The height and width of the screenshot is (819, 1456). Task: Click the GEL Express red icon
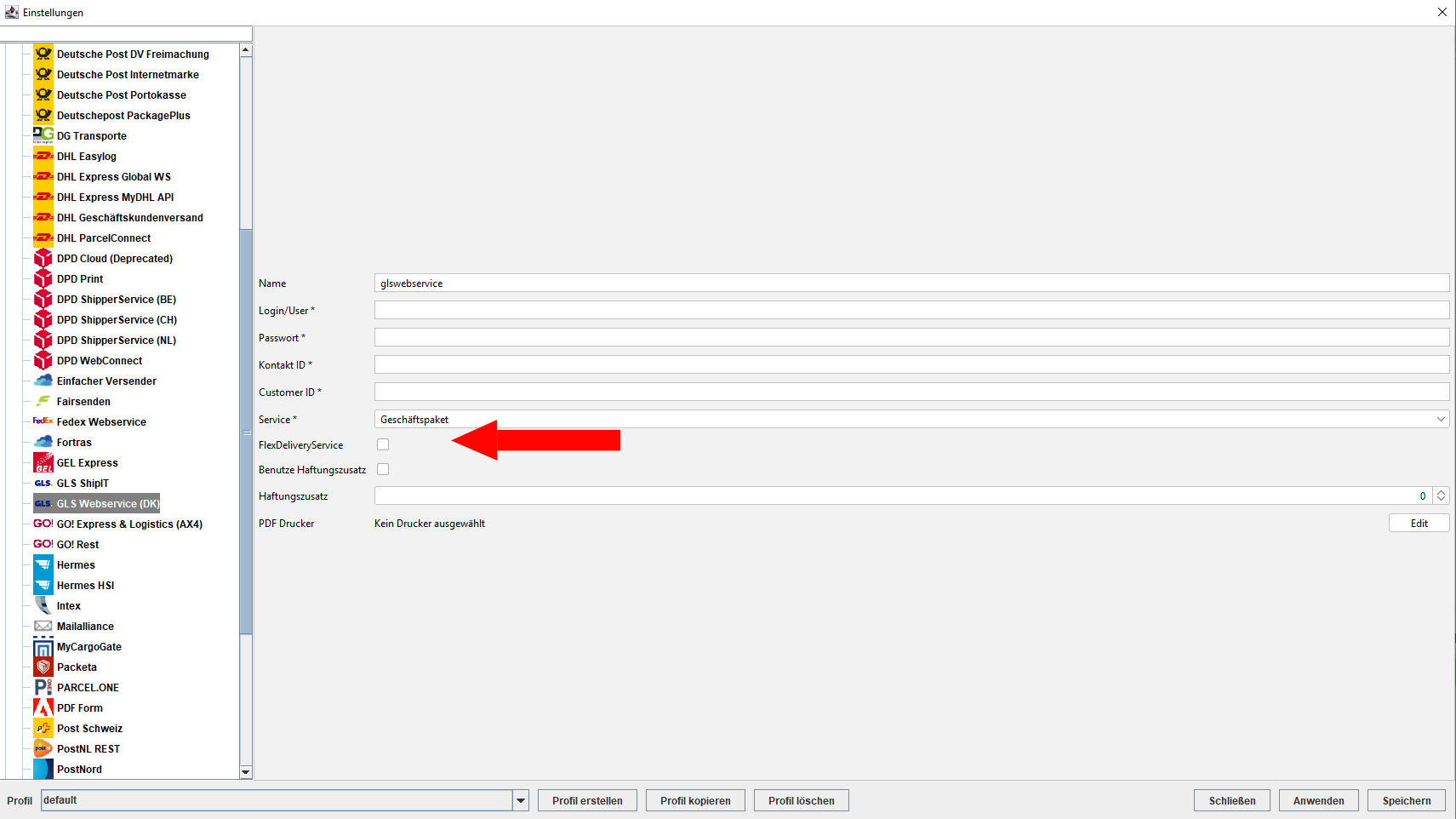[43, 462]
